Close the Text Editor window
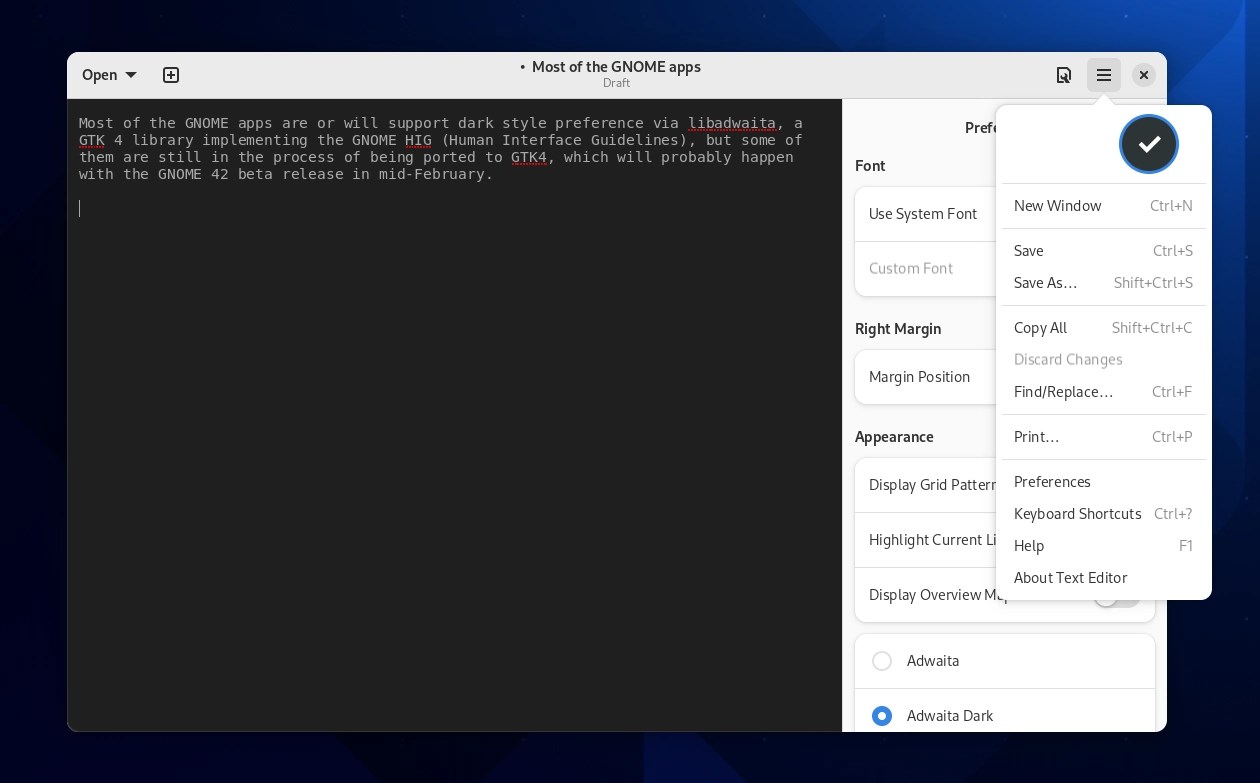Image resolution: width=1260 pixels, height=783 pixels. click(x=1144, y=75)
